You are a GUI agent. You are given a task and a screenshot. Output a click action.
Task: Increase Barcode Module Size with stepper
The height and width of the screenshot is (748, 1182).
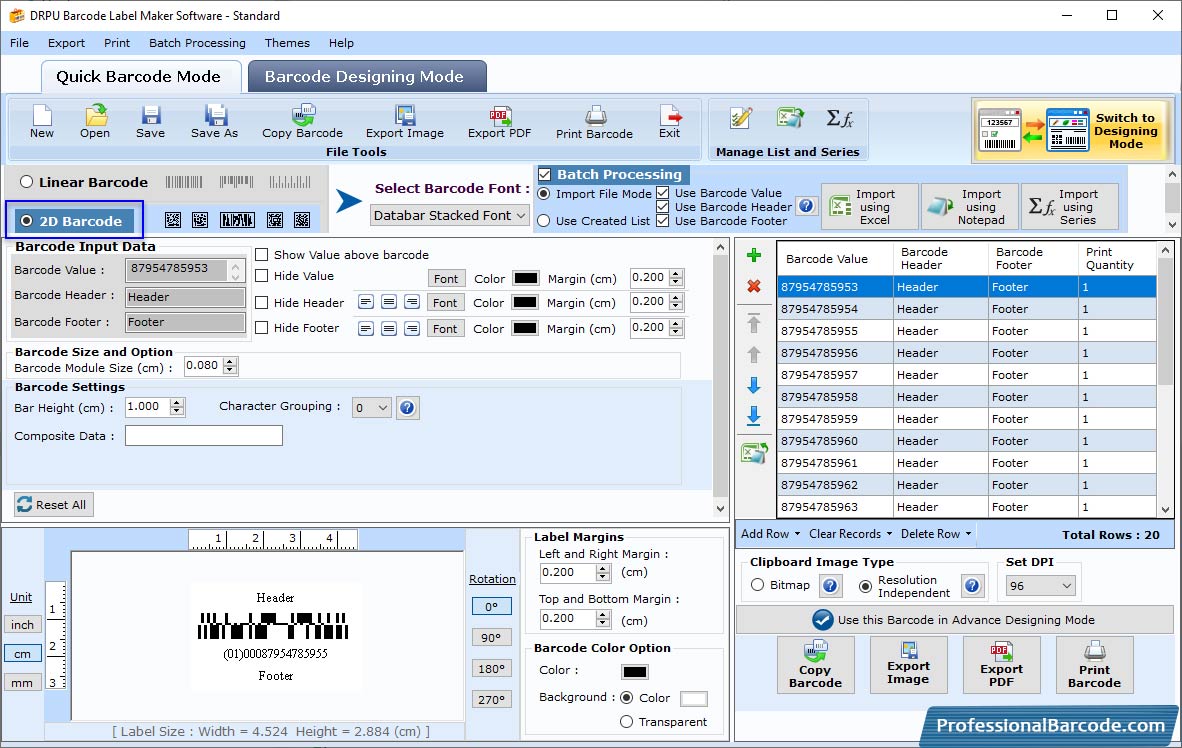coord(231,361)
